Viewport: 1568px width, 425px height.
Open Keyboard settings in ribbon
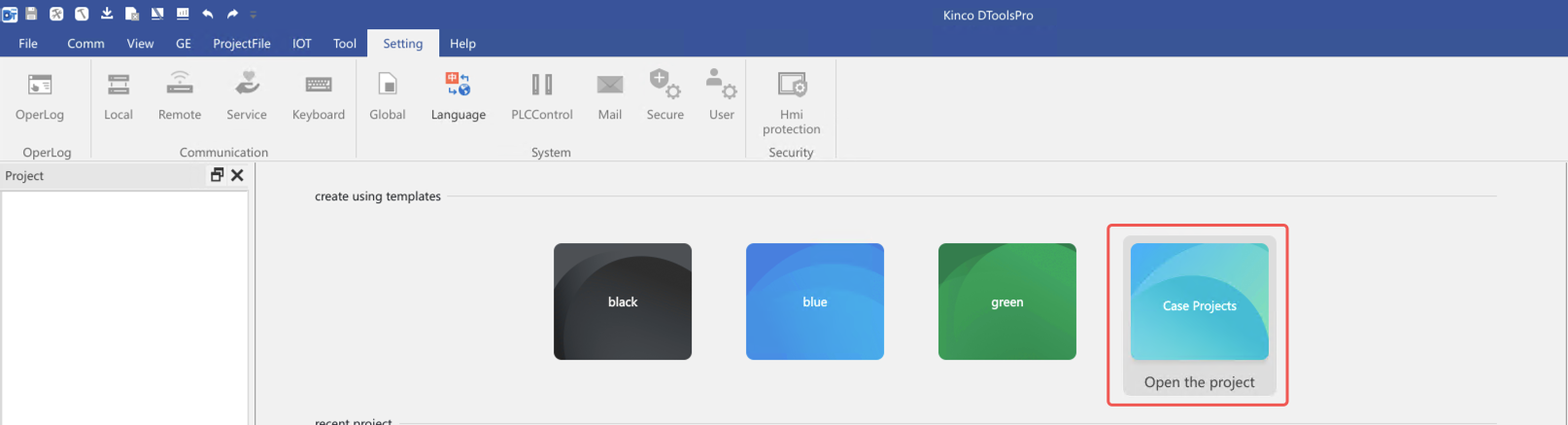[319, 95]
